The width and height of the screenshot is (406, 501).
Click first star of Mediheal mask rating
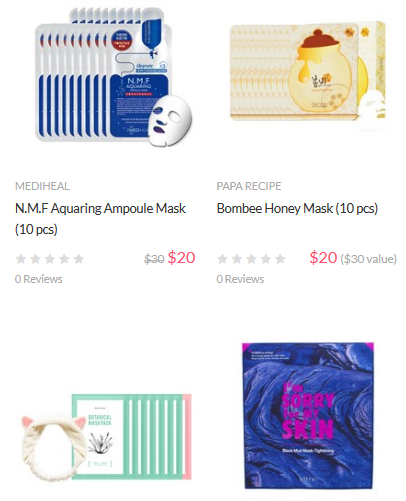(x=21, y=259)
